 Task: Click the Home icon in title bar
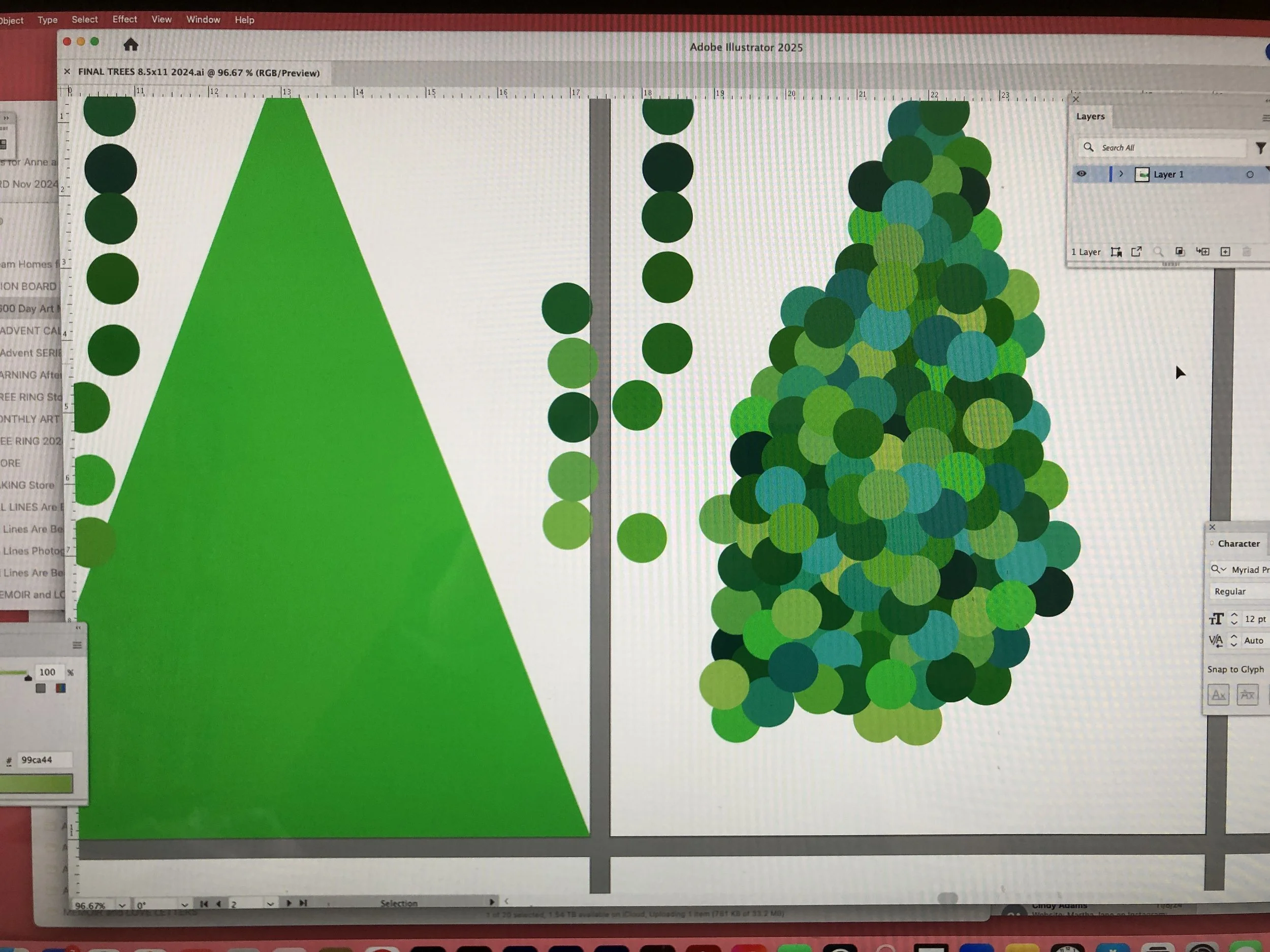click(x=131, y=45)
